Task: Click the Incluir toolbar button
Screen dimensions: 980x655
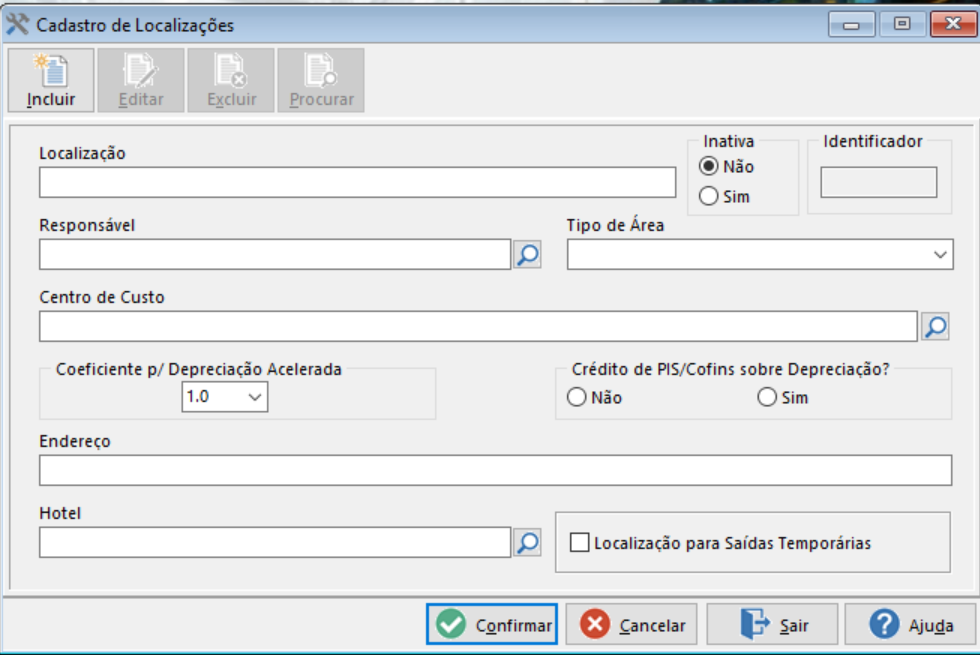Action: point(51,81)
